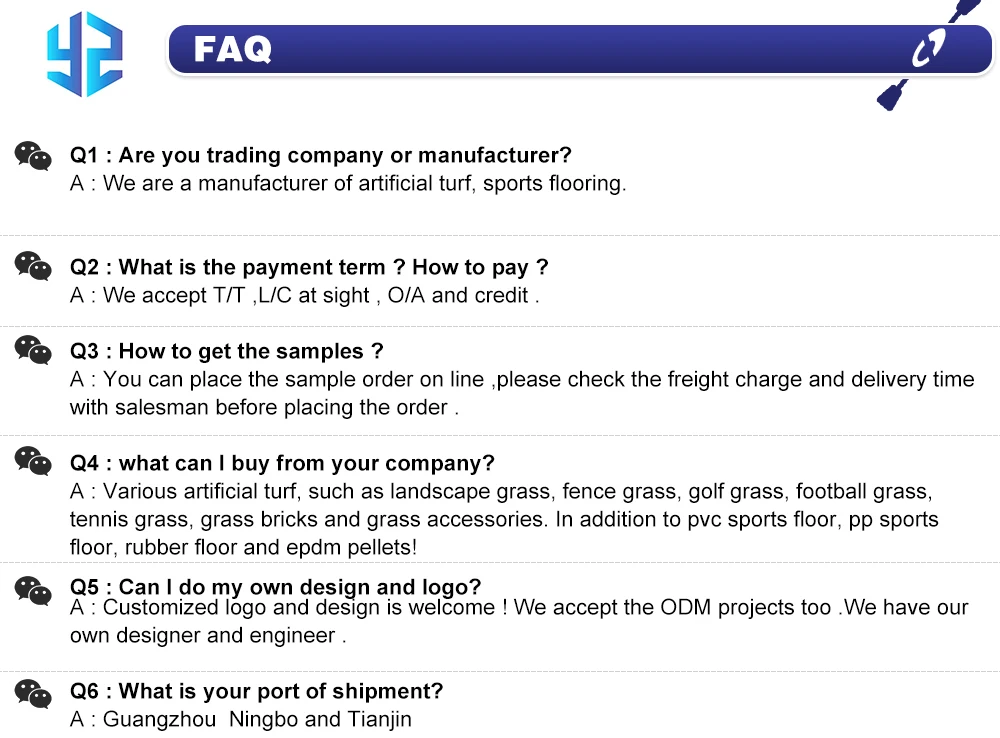The height and width of the screenshot is (738, 1000).
Task: Select question 'What is the payment term'
Action: pyautogui.click(x=309, y=268)
